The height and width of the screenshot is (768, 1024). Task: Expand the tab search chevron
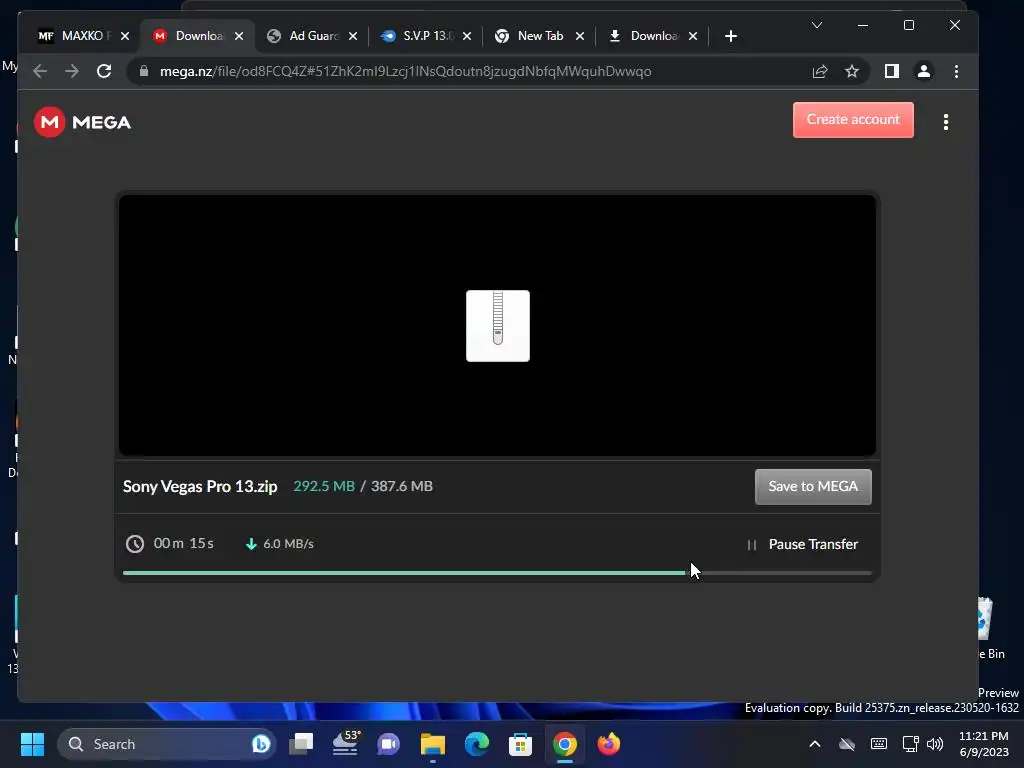pos(816,25)
